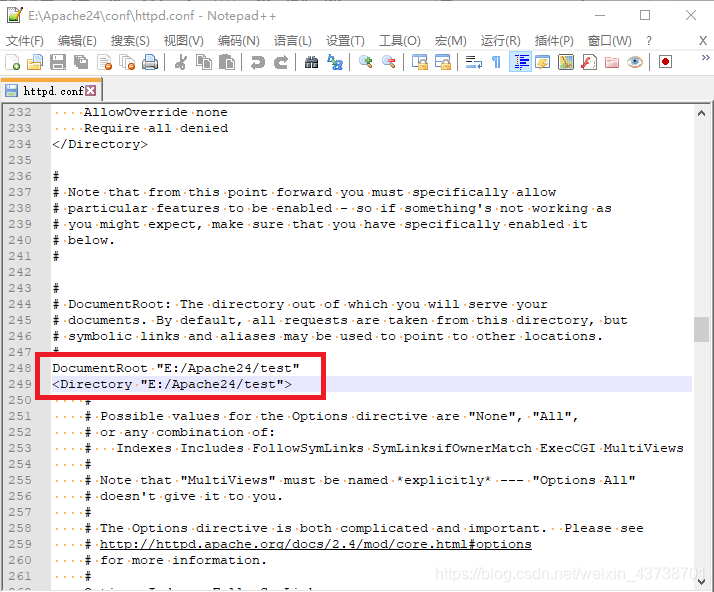Open the Function List icon

(x=589, y=62)
